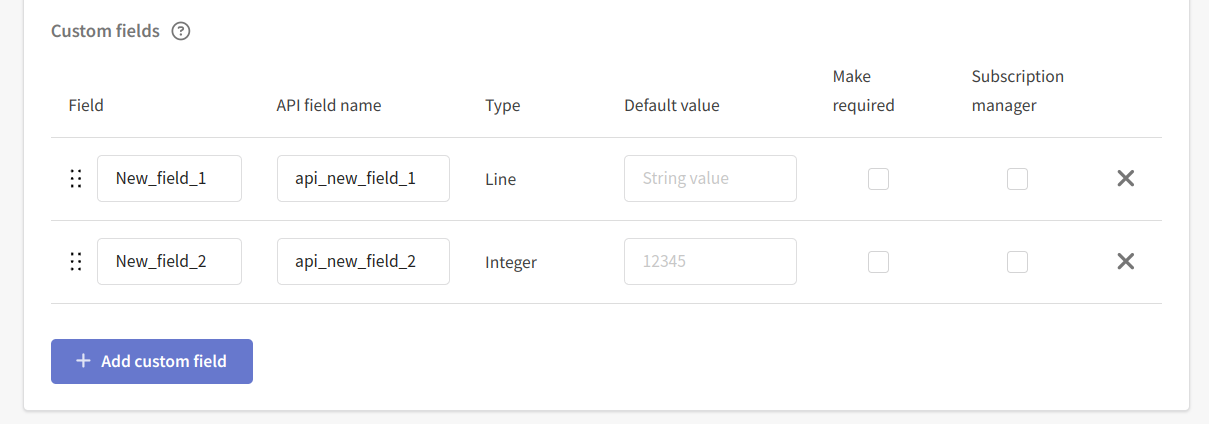This screenshot has height=424, width=1209.
Task: Click the Default value column header
Action: [x=671, y=105]
